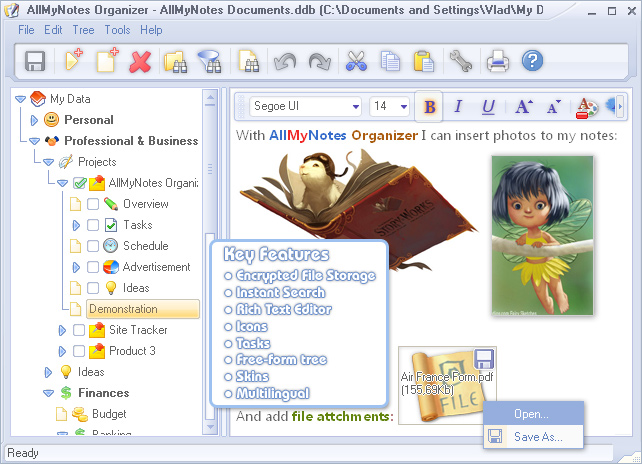This screenshot has height=464, width=642.
Task: Check the Site Tracker checkbox
Action: click(79, 330)
